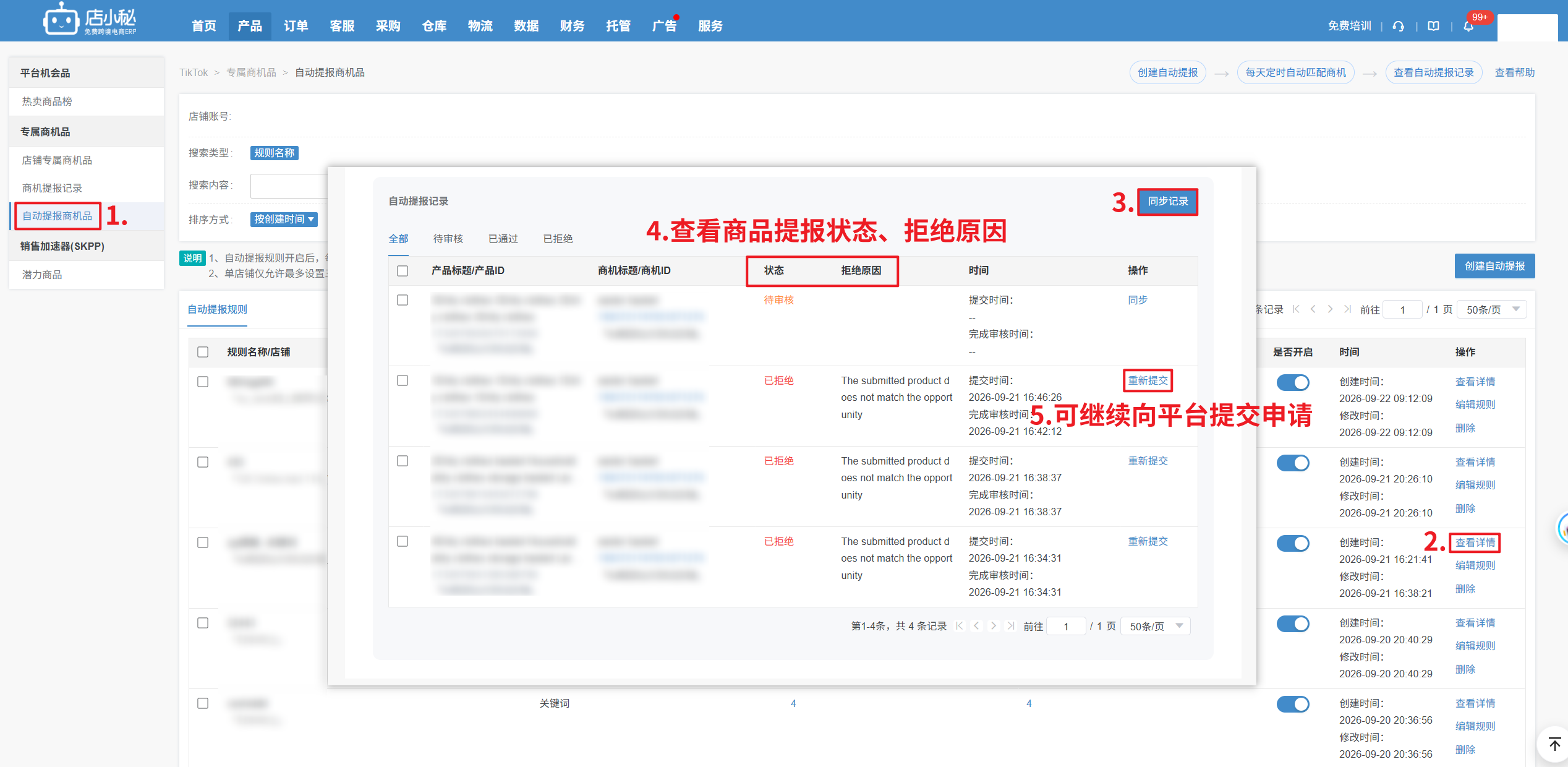Click the back-to-top arrow icon
The width and height of the screenshot is (1568, 767).
(x=1554, y=744)
